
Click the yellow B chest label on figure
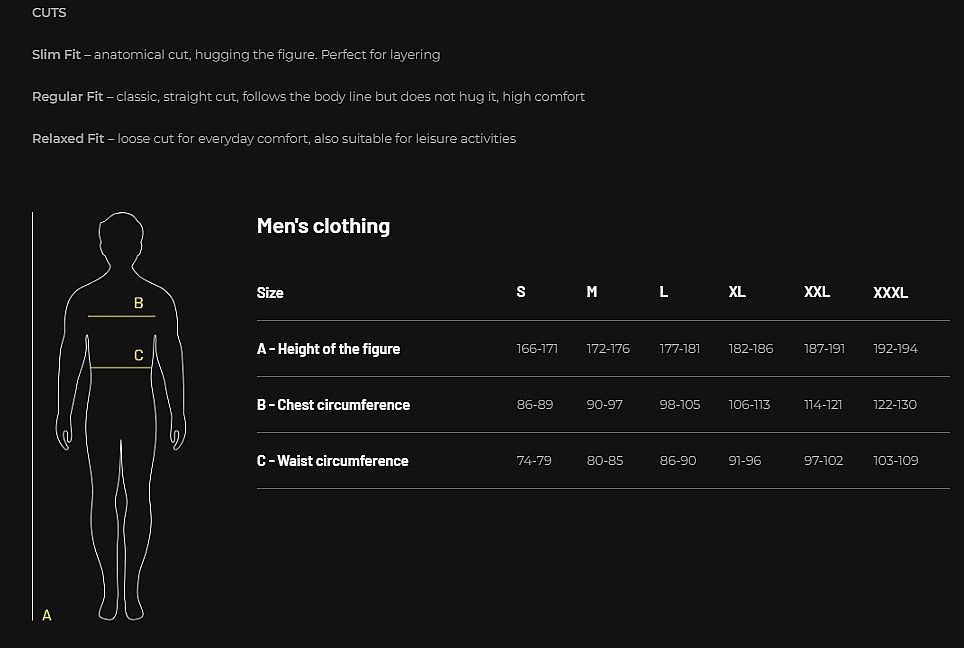pos(139,303)
